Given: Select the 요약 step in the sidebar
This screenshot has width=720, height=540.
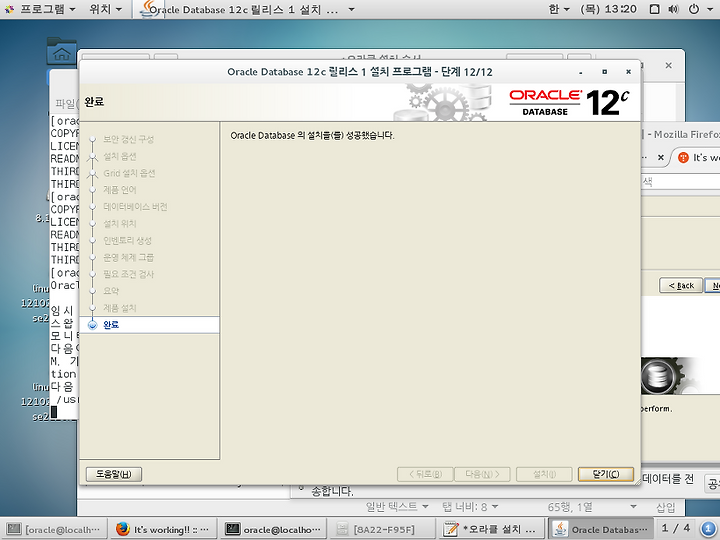Looking at the screenshot, I should click(111, 291).
